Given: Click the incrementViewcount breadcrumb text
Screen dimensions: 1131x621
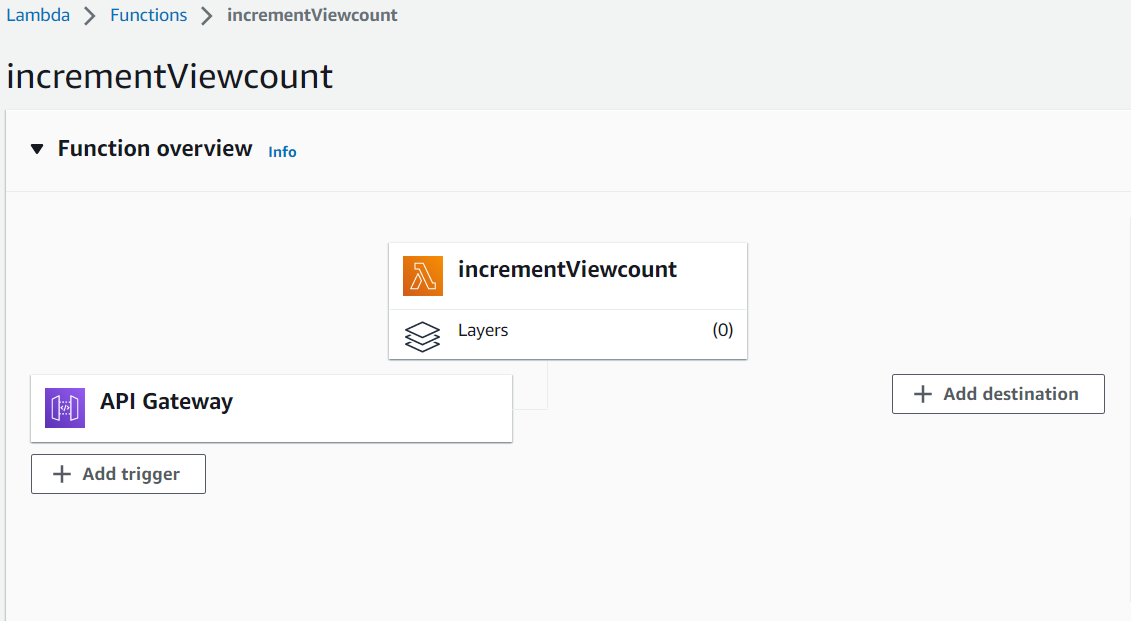Looking at the screenshot, I should [x=312, y=15].
